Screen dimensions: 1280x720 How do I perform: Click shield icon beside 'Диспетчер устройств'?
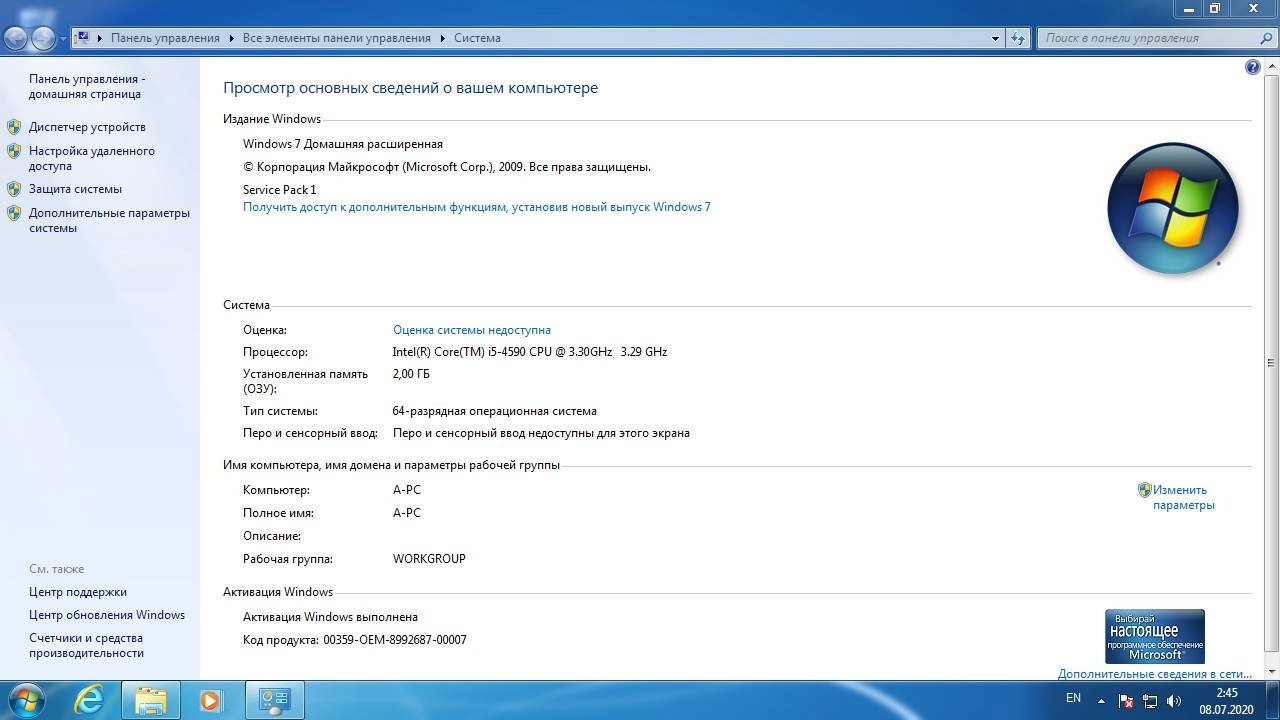pos(14,127)
